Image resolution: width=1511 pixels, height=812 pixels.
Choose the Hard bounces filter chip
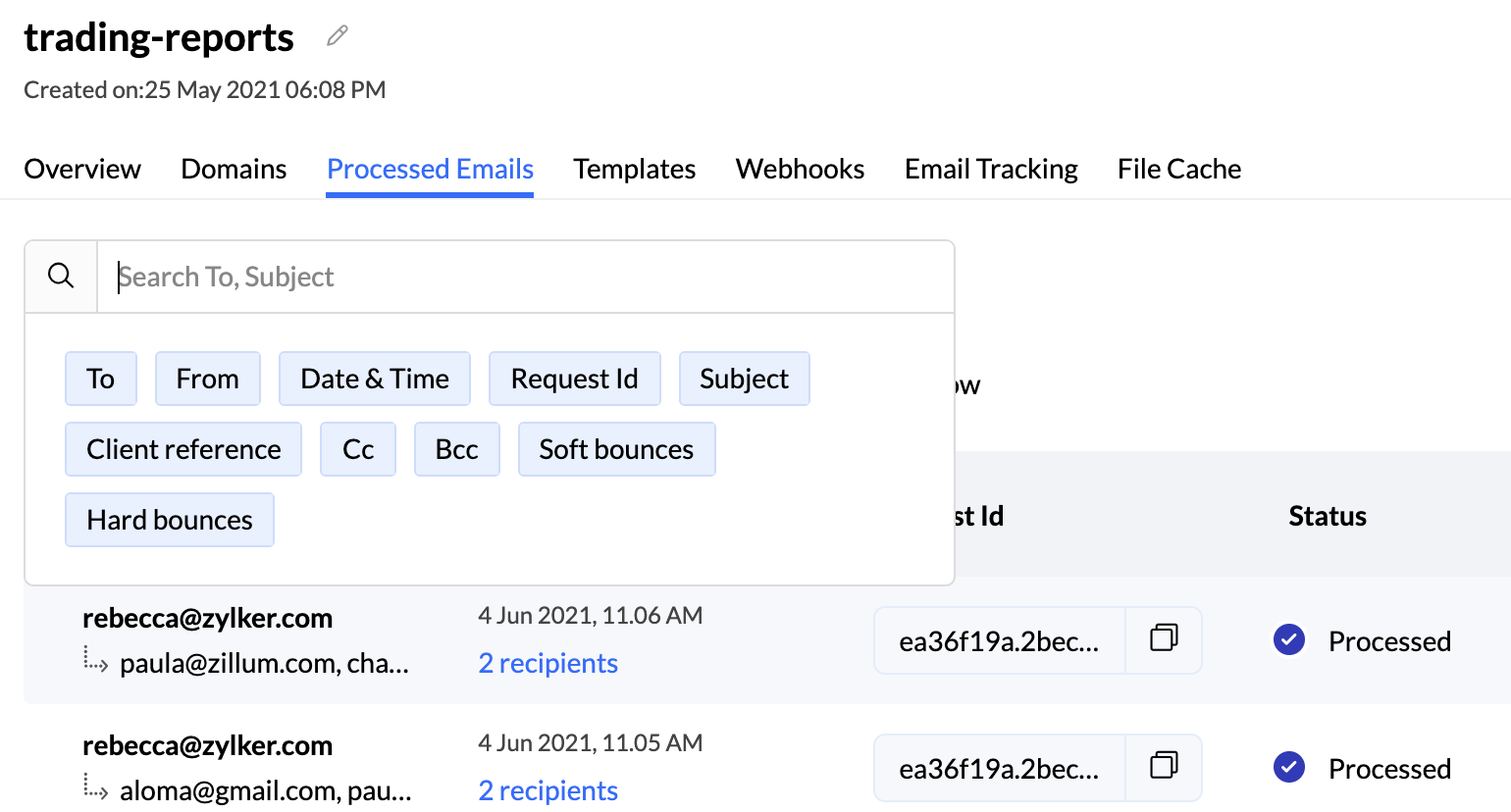tap(170, 520)
